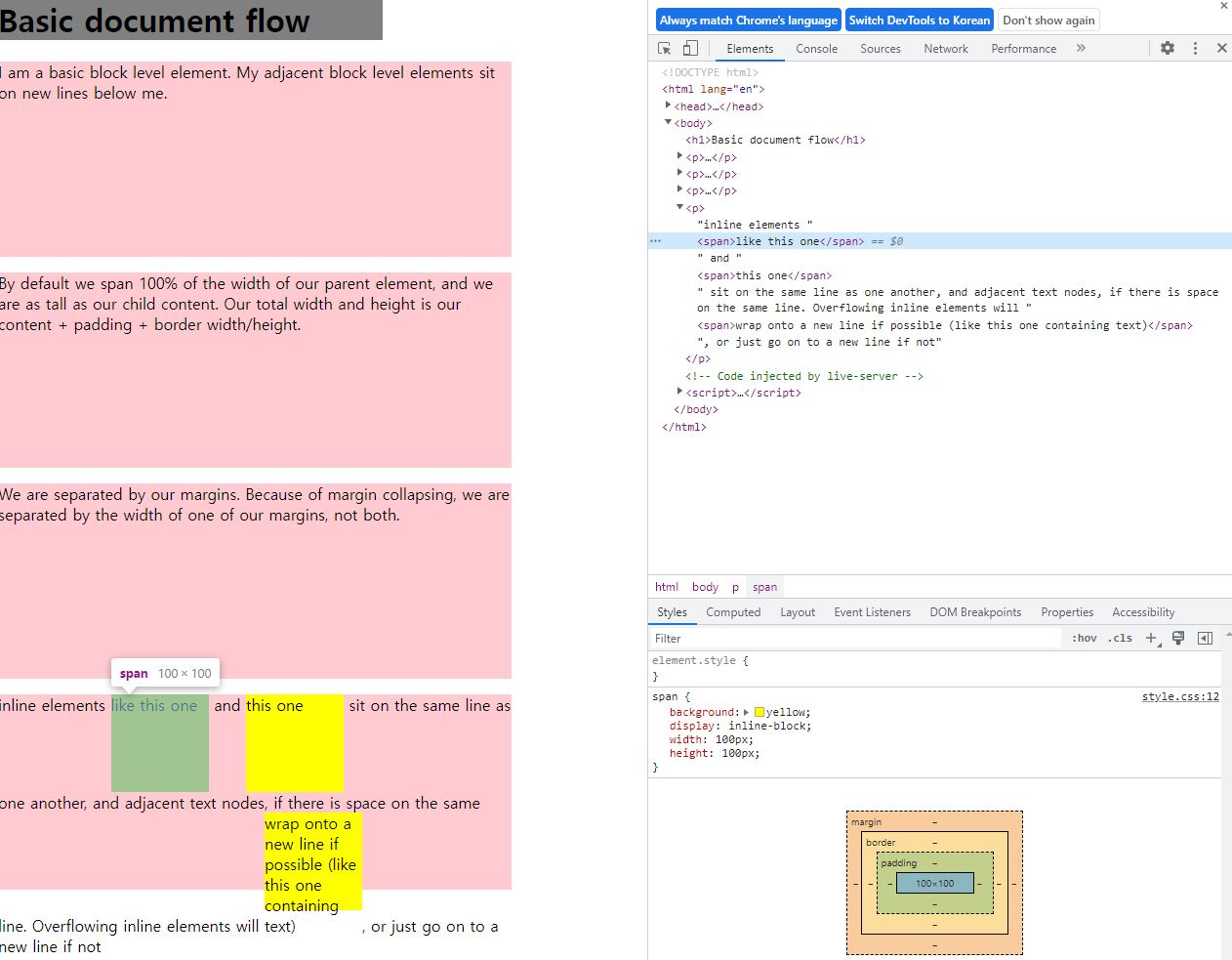Click the new style rule plus icon
Screen dimensions: 1232x960
(x=1151, y=638)
